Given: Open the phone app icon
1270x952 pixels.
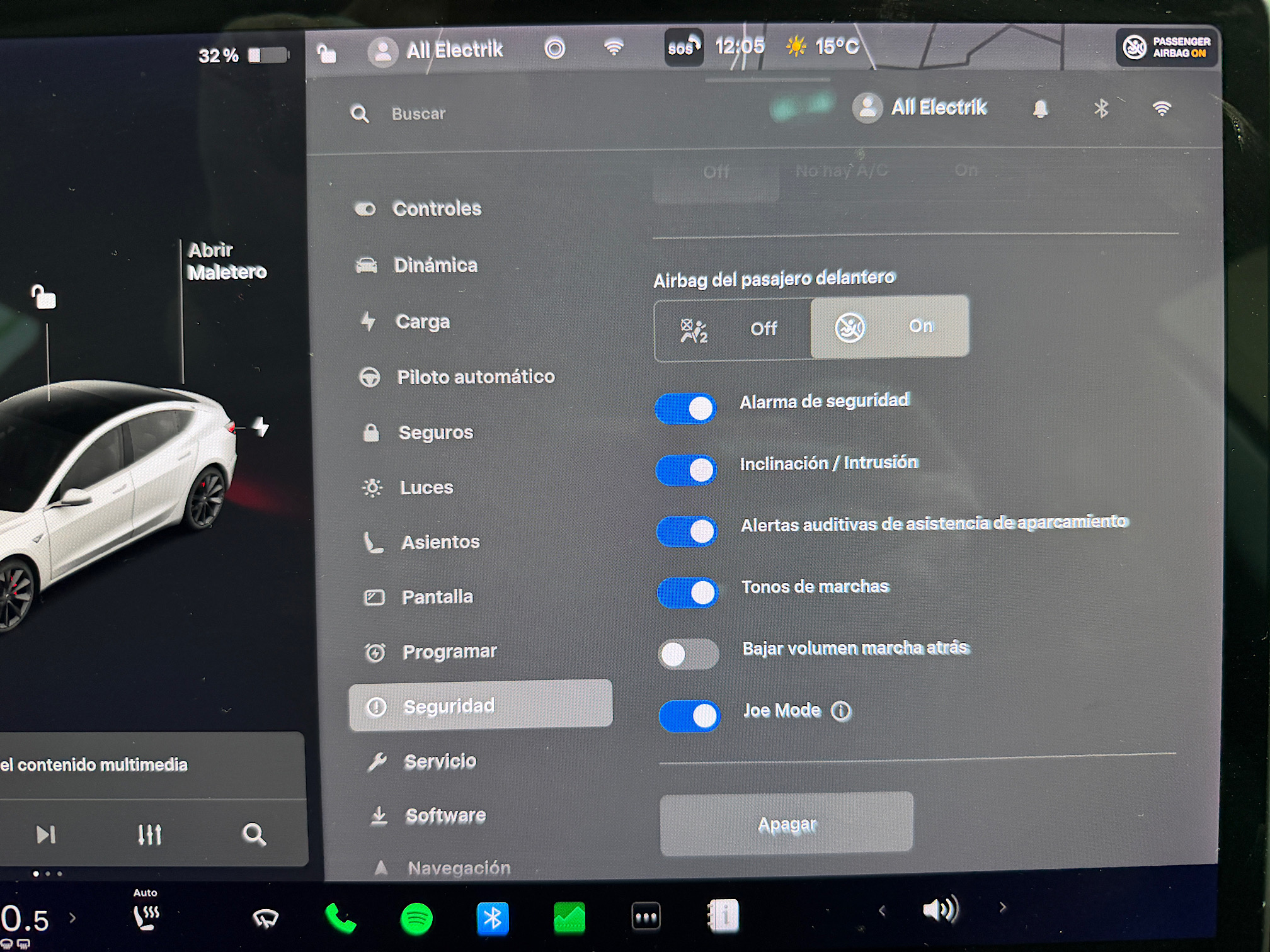Looking at the screenshot, I should coord(340,919).
